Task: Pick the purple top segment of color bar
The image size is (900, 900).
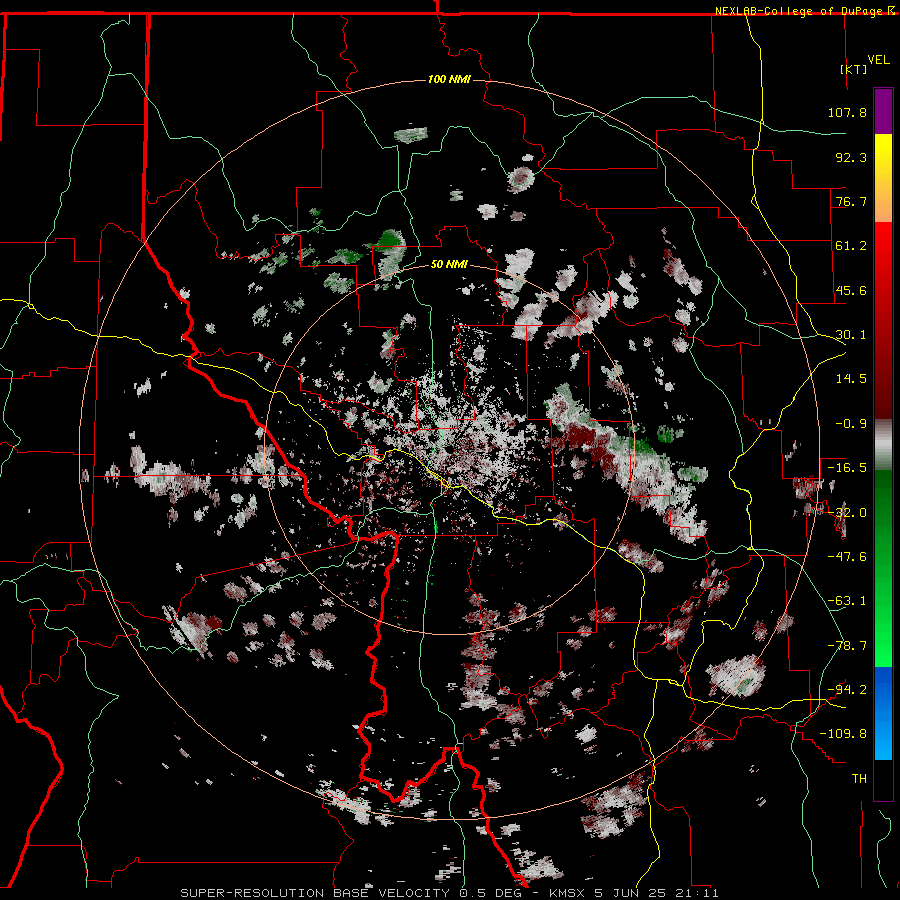Action: 883,111
